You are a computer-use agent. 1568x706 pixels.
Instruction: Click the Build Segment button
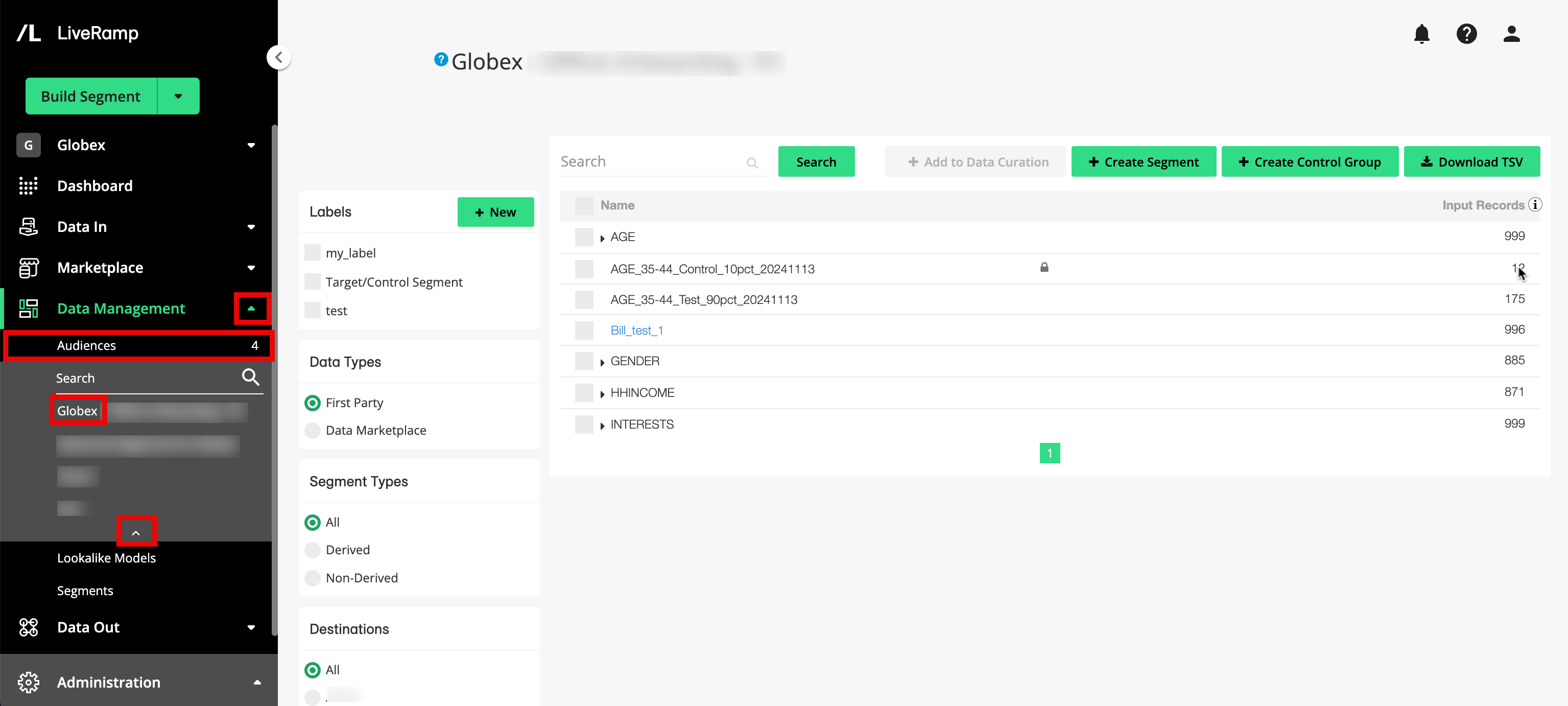click(91, 96)
